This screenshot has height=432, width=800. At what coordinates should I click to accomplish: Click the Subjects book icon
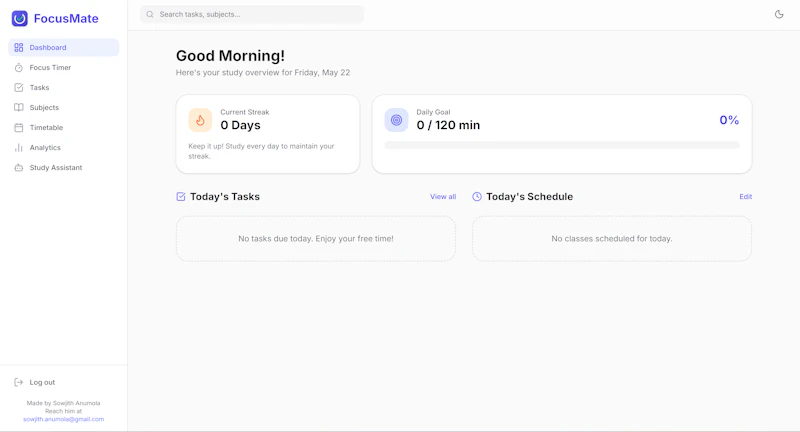19,107
